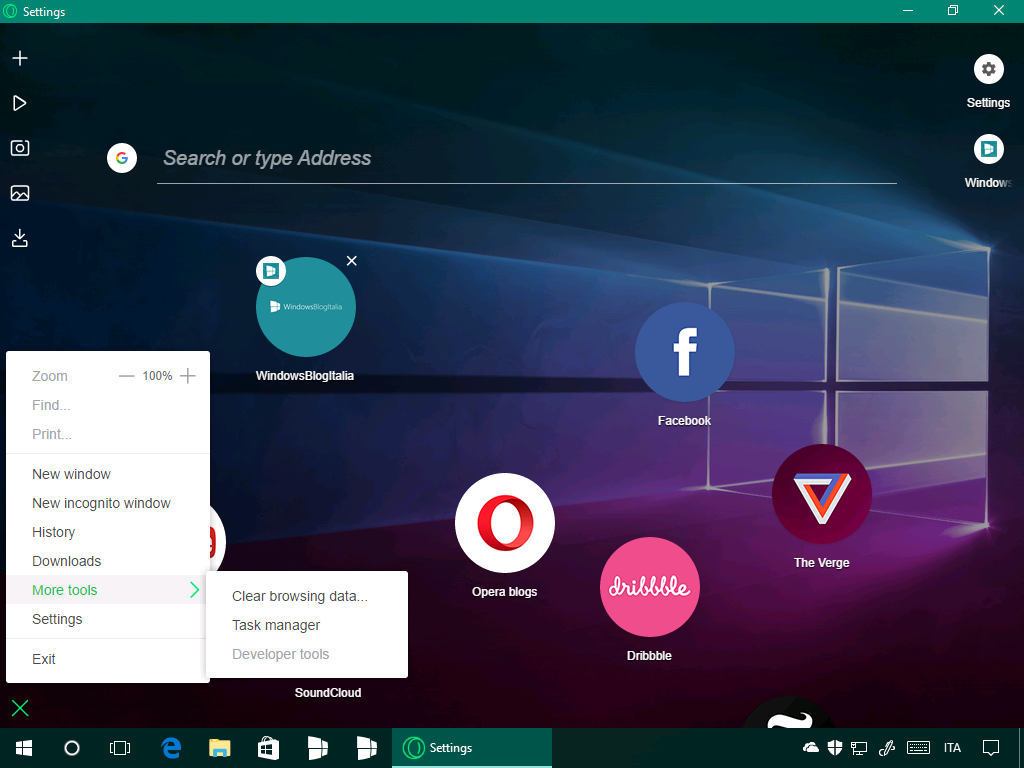This screenshot has height=768, width=1024.
Task: Open the WindowsBlogItalia speed dial
Action: (306, 307)
